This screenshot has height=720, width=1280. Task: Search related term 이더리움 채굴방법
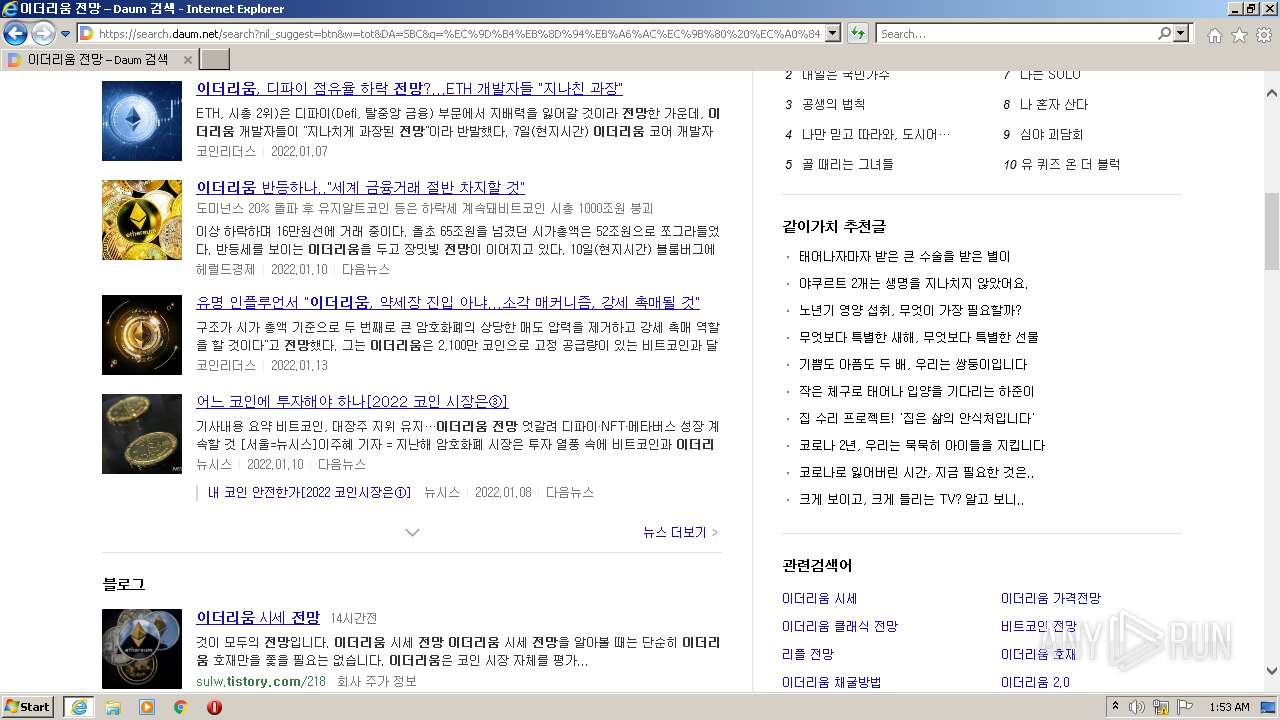(x=832, y=682)
